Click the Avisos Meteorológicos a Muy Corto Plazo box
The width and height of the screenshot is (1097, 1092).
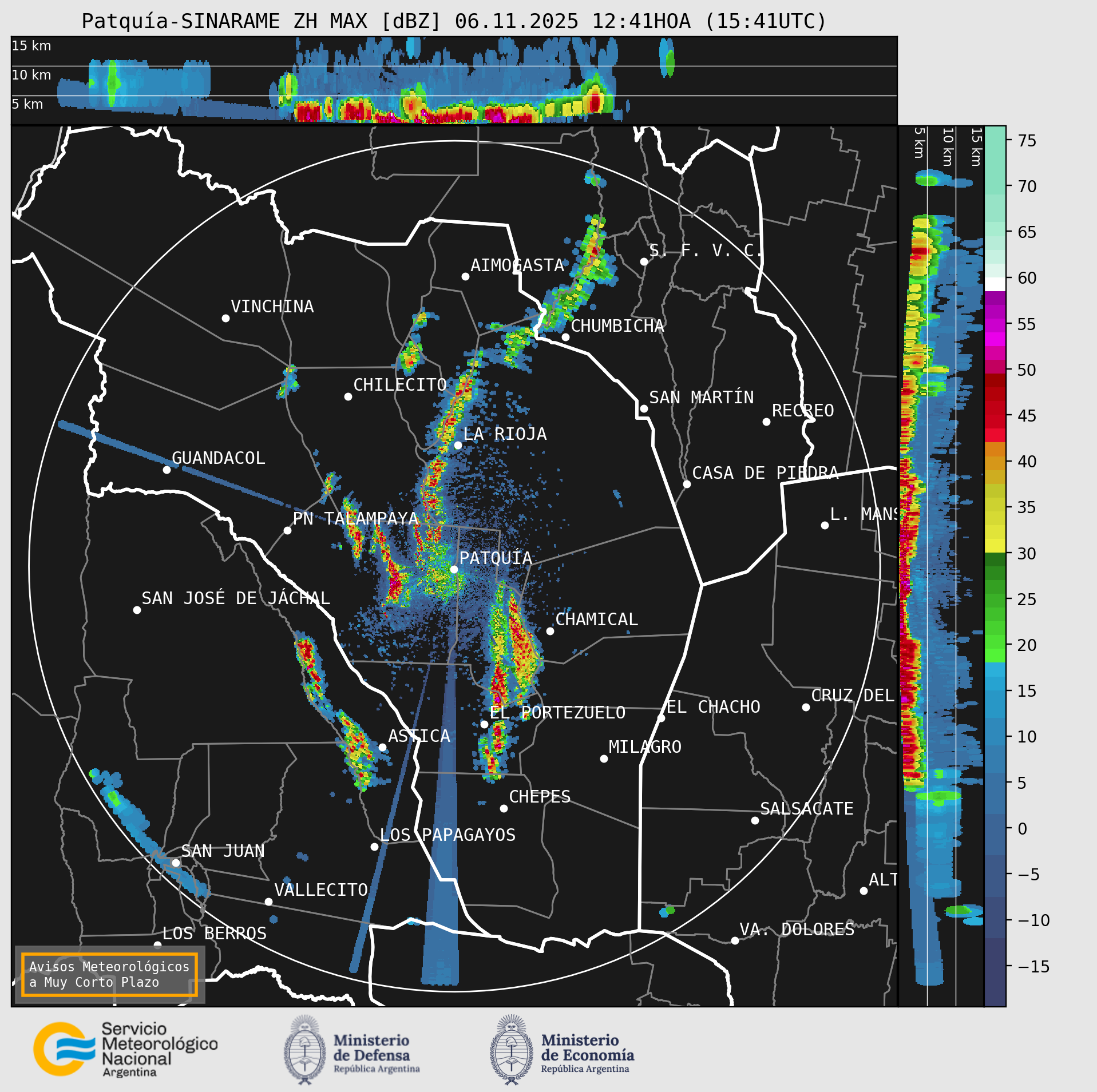[x=109, y=974]
